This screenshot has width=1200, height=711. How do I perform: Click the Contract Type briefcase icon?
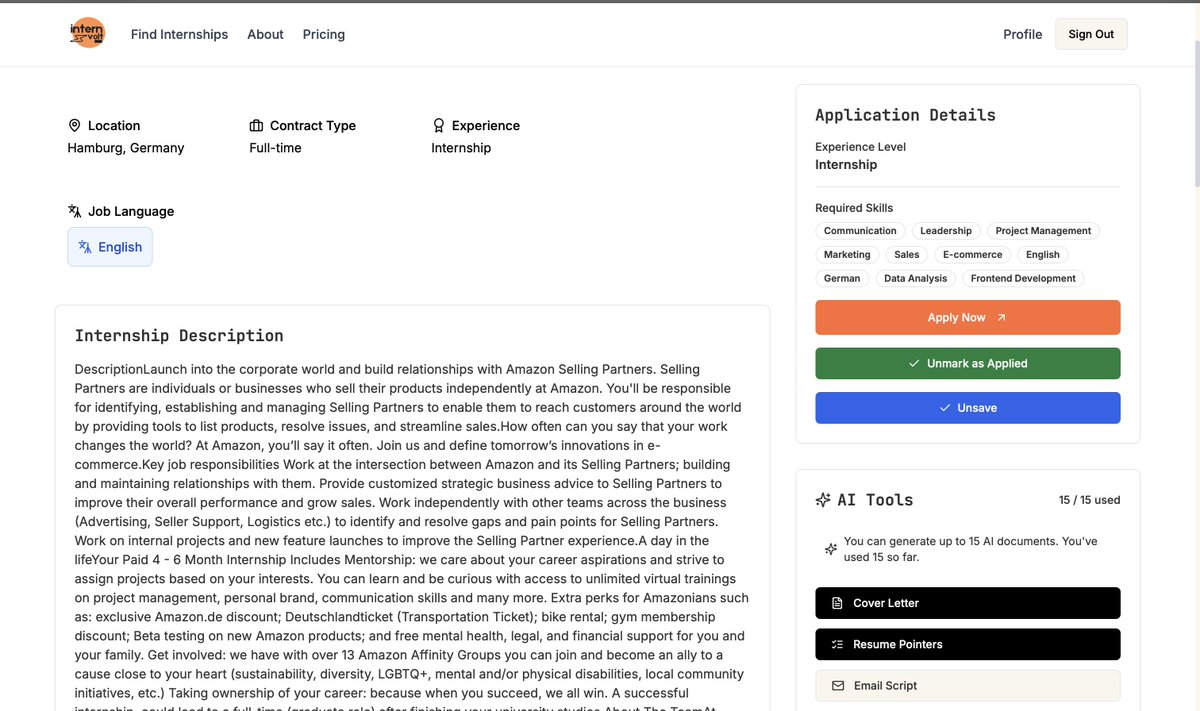[x=256, y=125]
